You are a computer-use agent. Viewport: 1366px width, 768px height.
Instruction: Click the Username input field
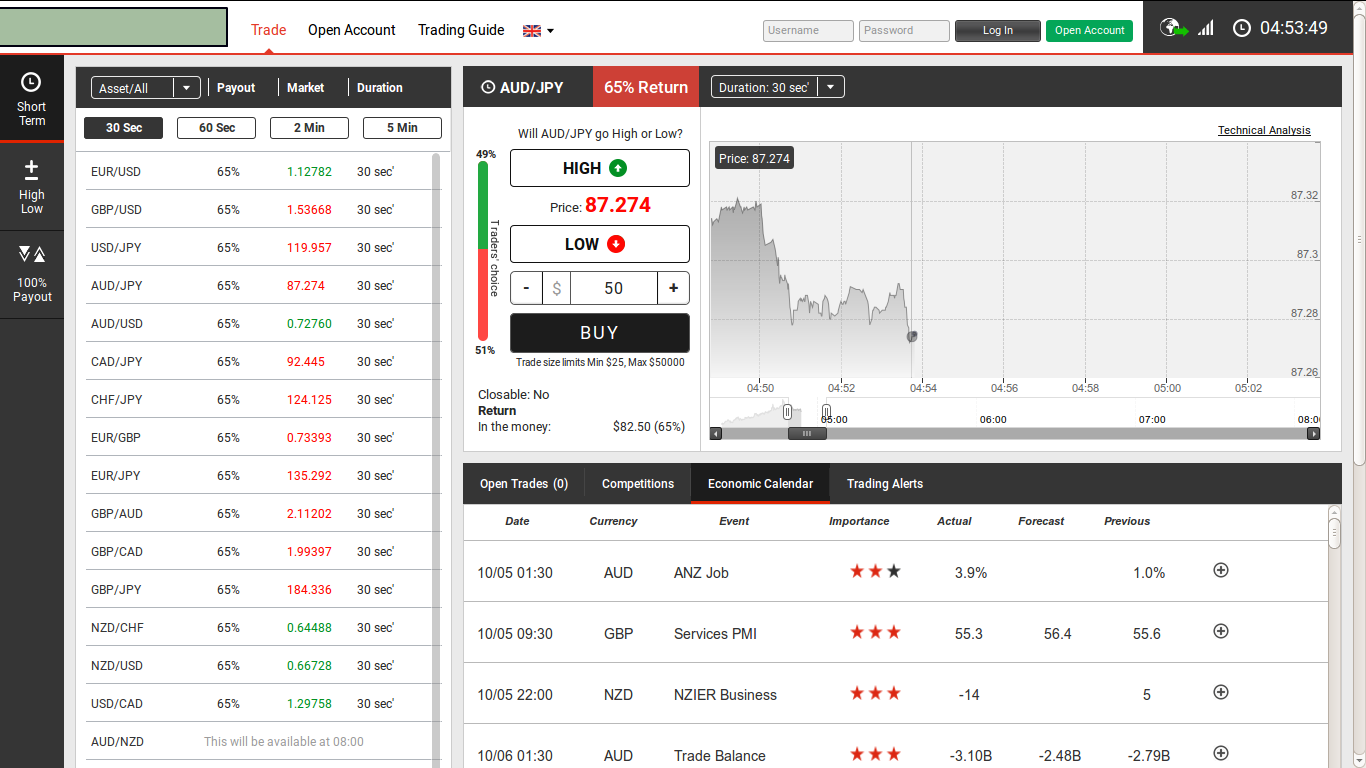[x=808, y=31]
